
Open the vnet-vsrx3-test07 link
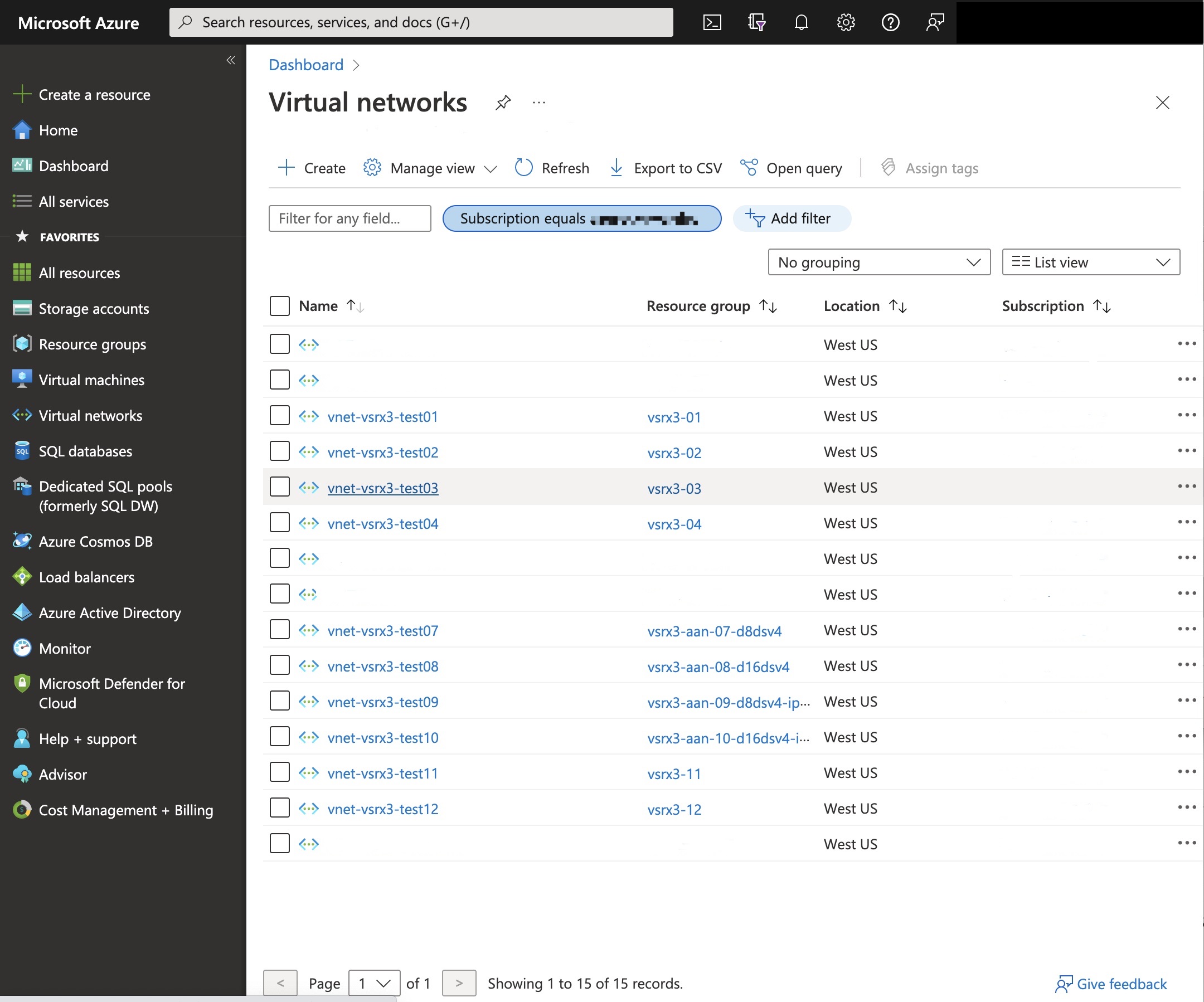click(x=382, y=630)
